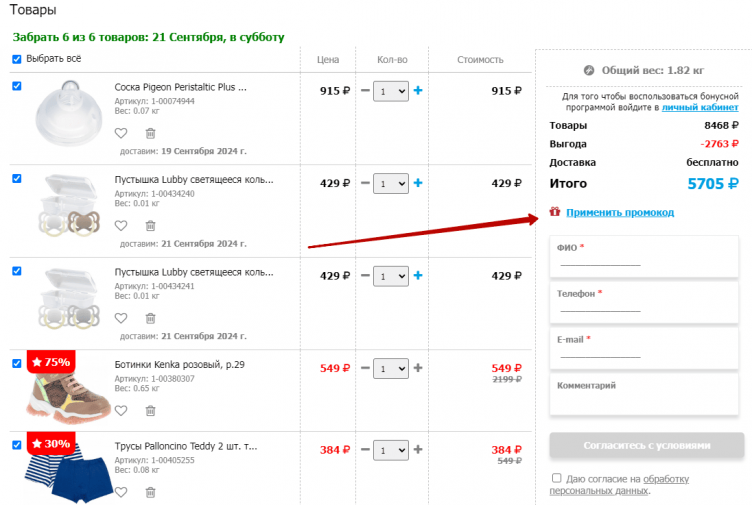Increase quantity of Pigeon nipple with plus
752x505 pixels.
[418, 91]
